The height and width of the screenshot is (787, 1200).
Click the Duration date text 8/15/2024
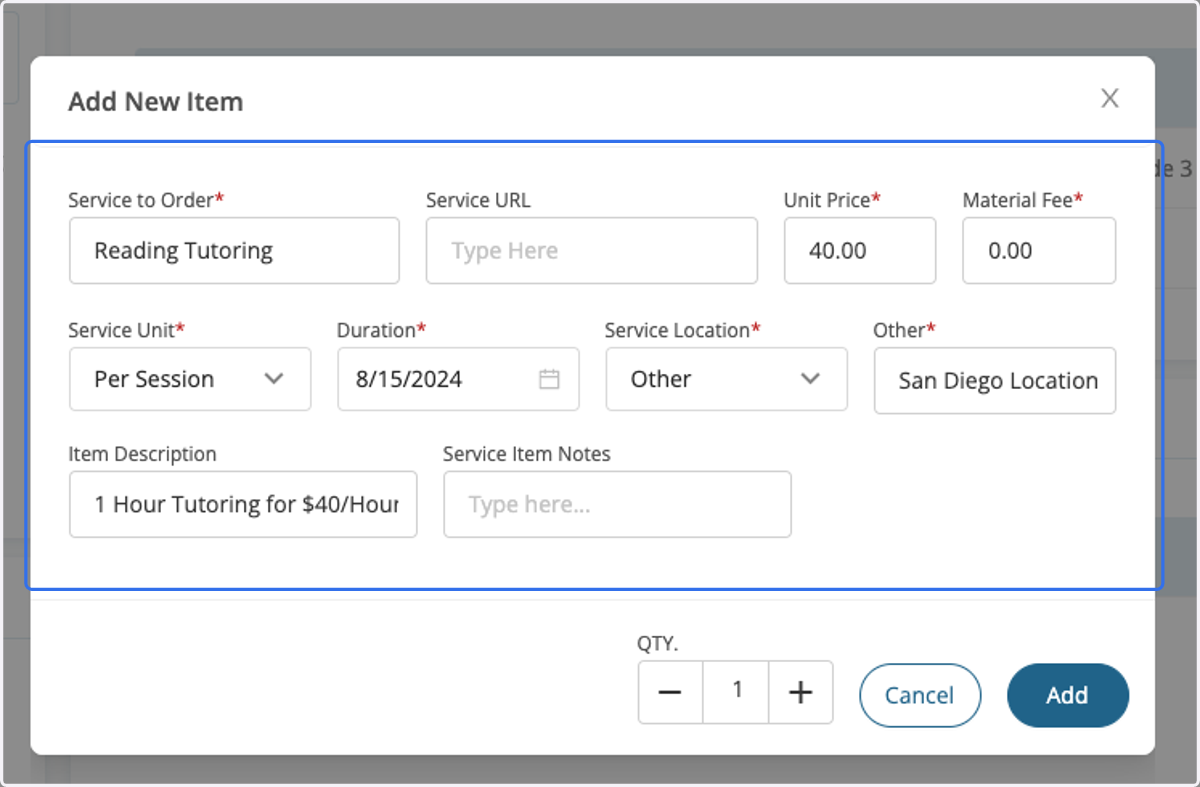click(x=409, y=379)
